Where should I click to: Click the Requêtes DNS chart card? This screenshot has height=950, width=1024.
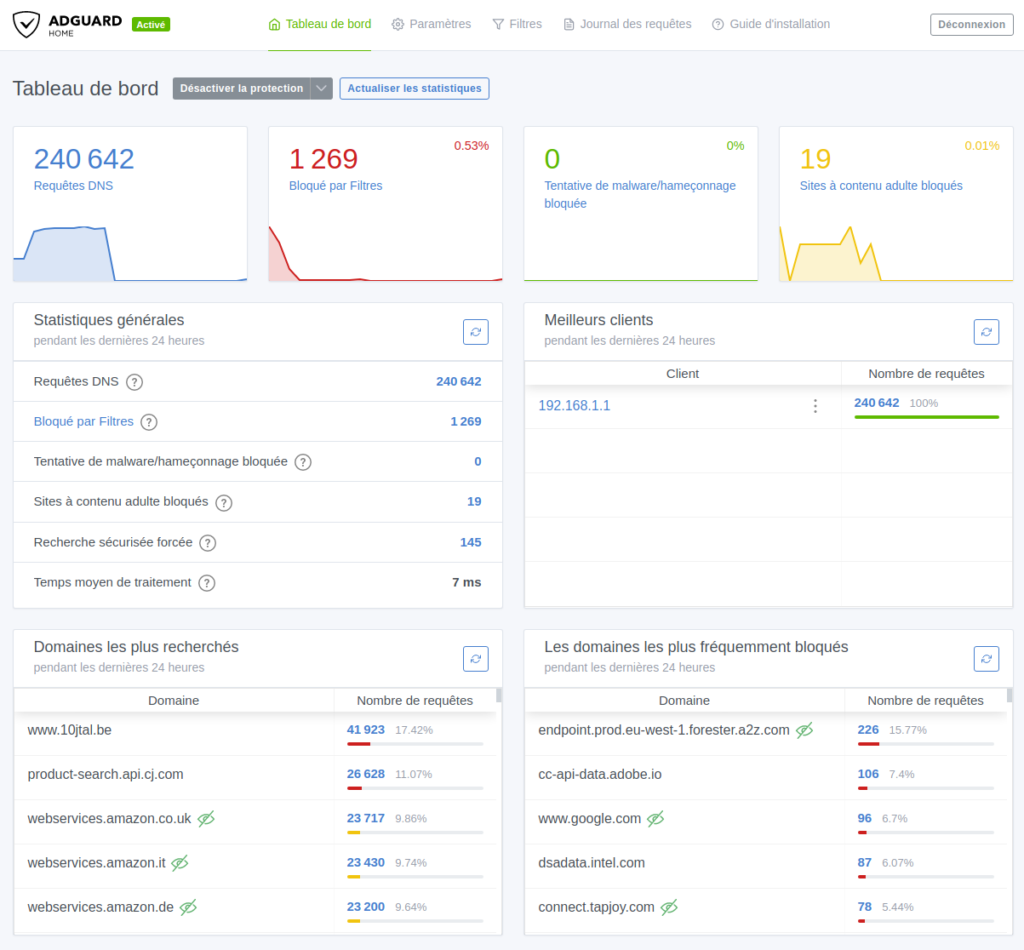(130, 204)
